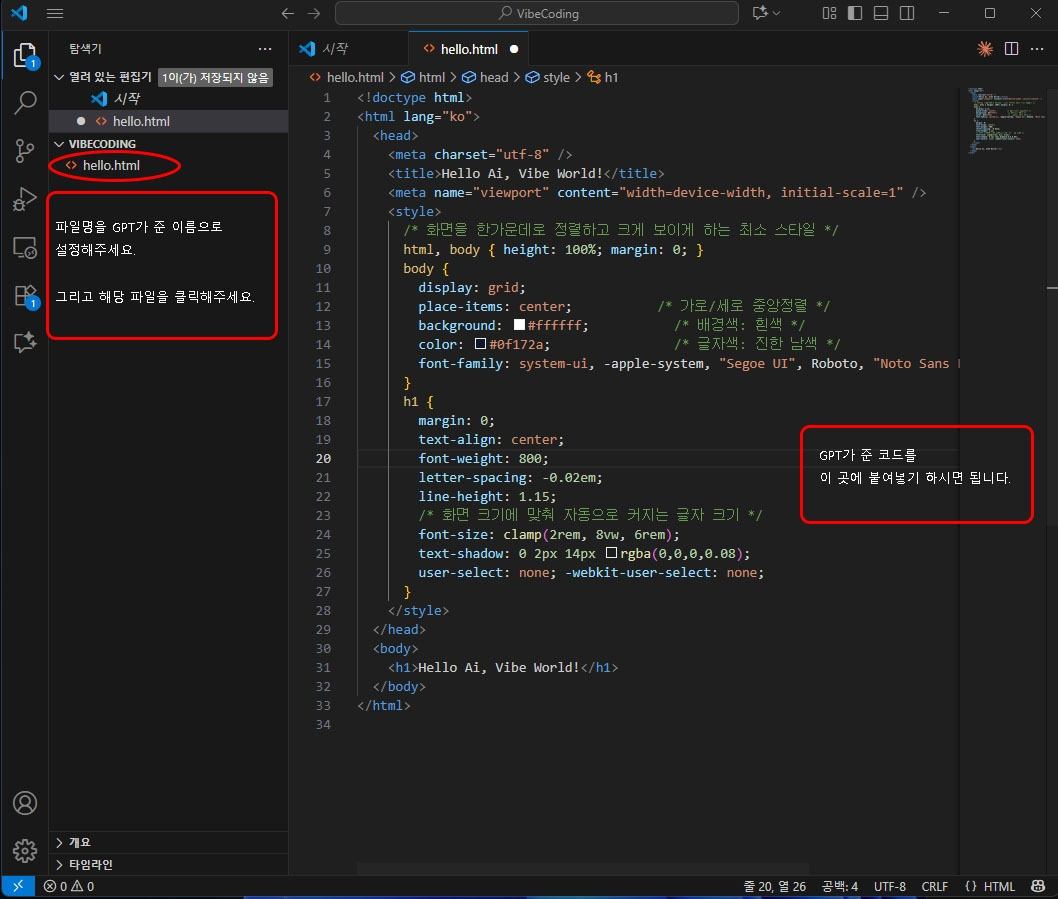This screenshot has width=1058, height=899.
Task: Open the Accounts icon above the settings gear
Action: point(25,803)
